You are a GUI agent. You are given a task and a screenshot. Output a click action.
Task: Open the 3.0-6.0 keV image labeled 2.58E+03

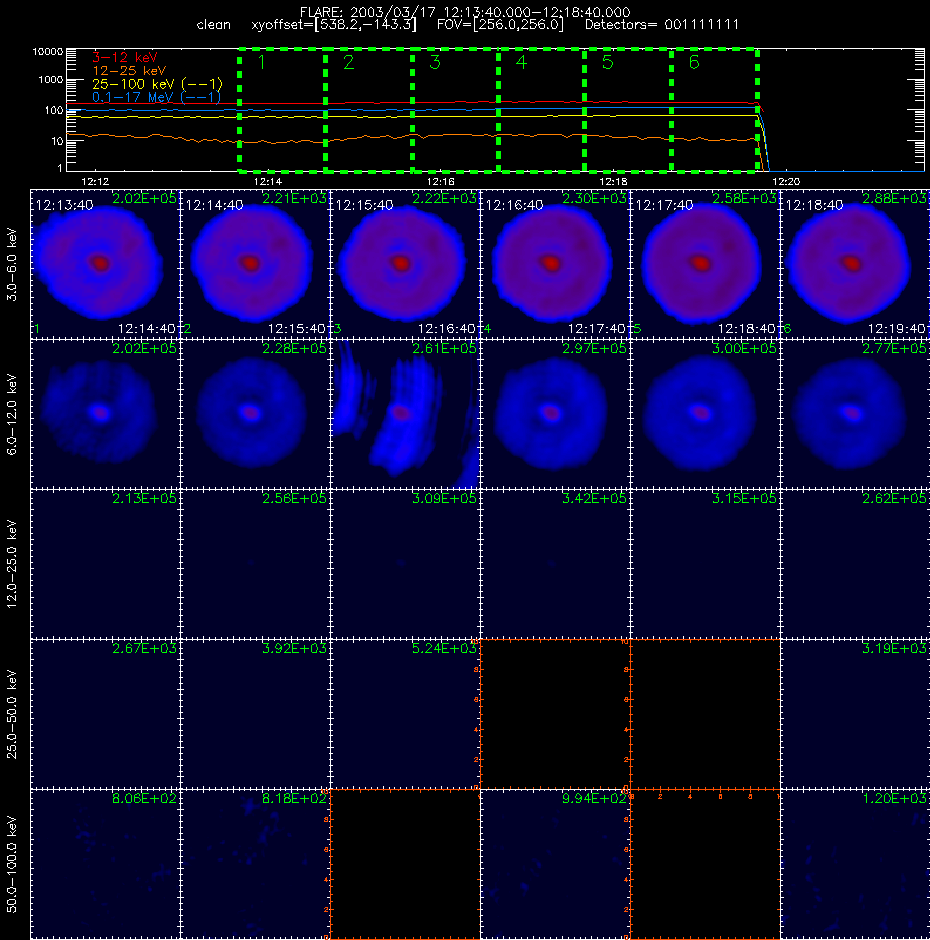705,264
